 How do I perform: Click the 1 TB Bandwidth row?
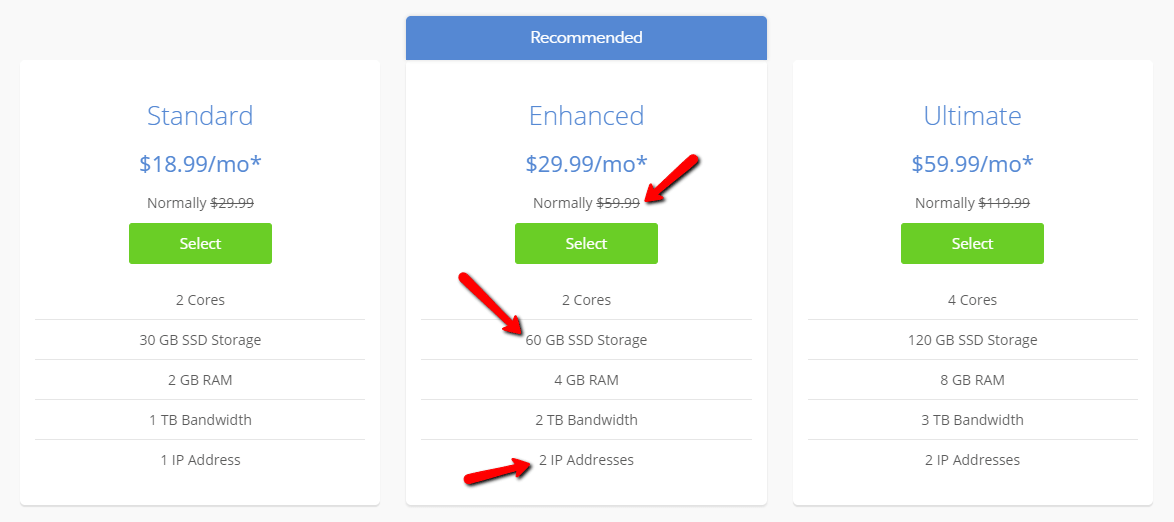tap(200, 420)
